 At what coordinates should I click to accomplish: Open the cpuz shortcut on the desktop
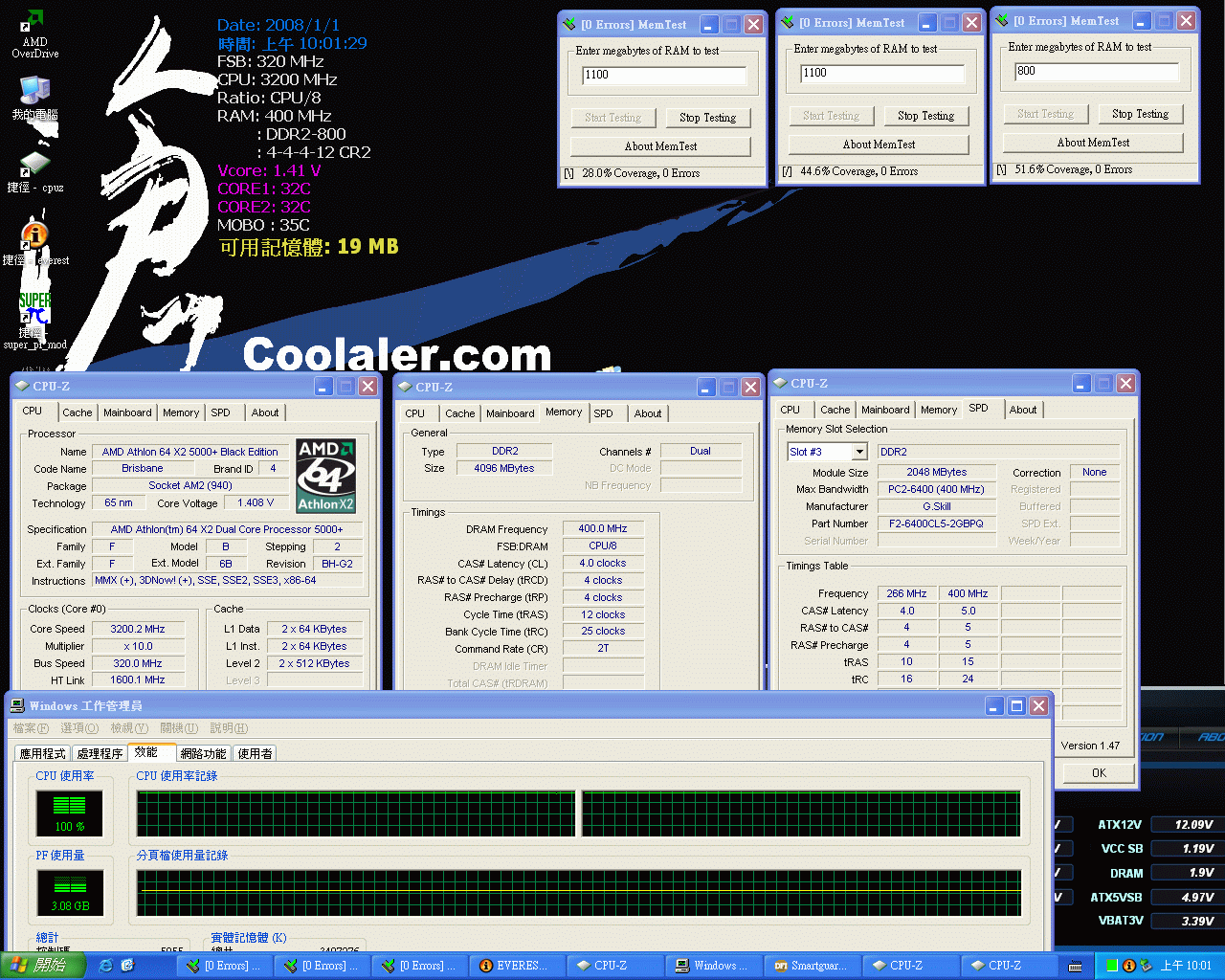(x=34, y=172)
